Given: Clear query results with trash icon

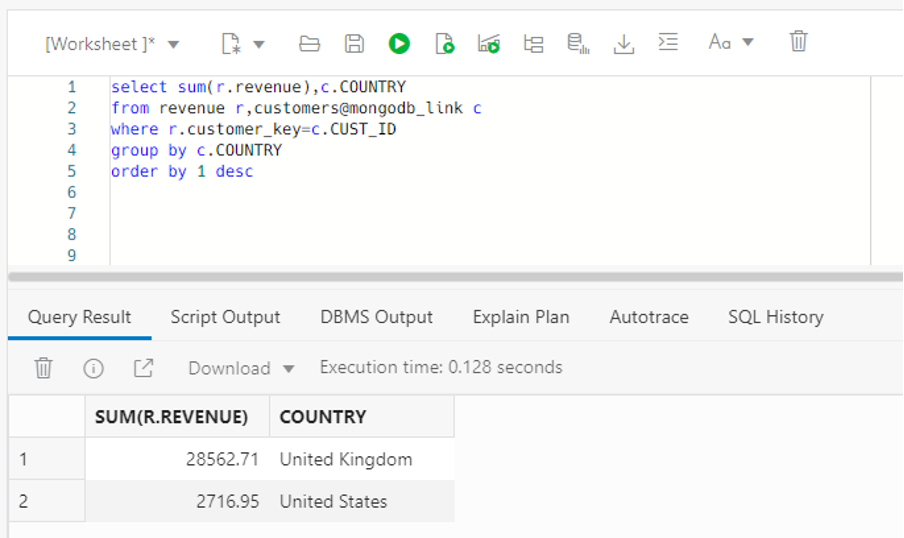Looking at the screenshot, I should pos(43,368).
